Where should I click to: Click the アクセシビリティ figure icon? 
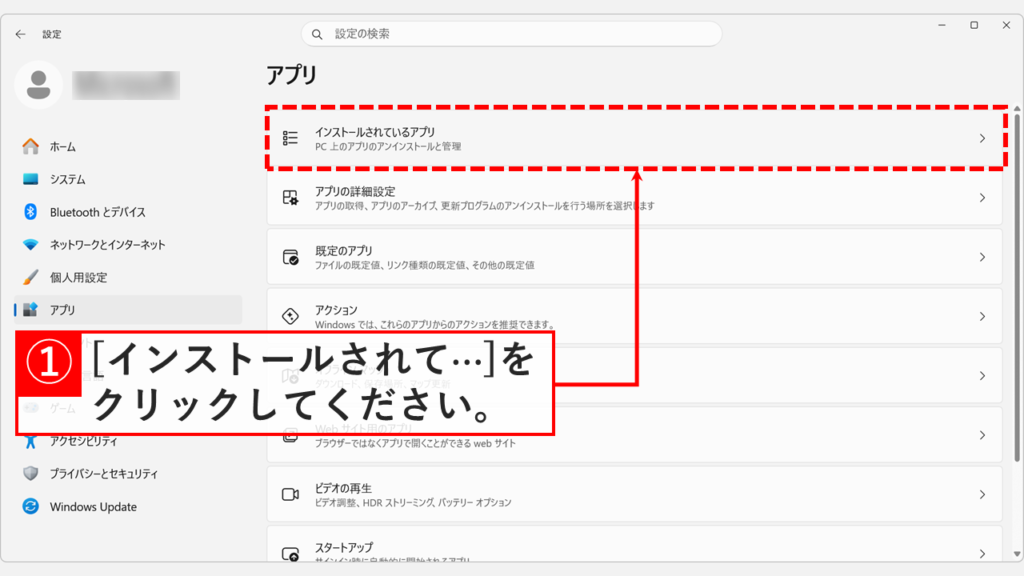coord(31,441)
